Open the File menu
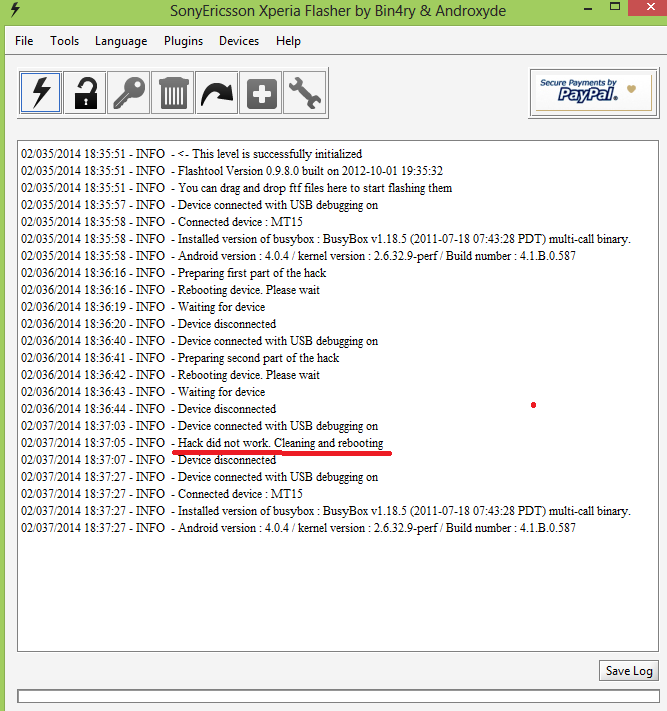667x711 pixels. [x=24, y=41]
